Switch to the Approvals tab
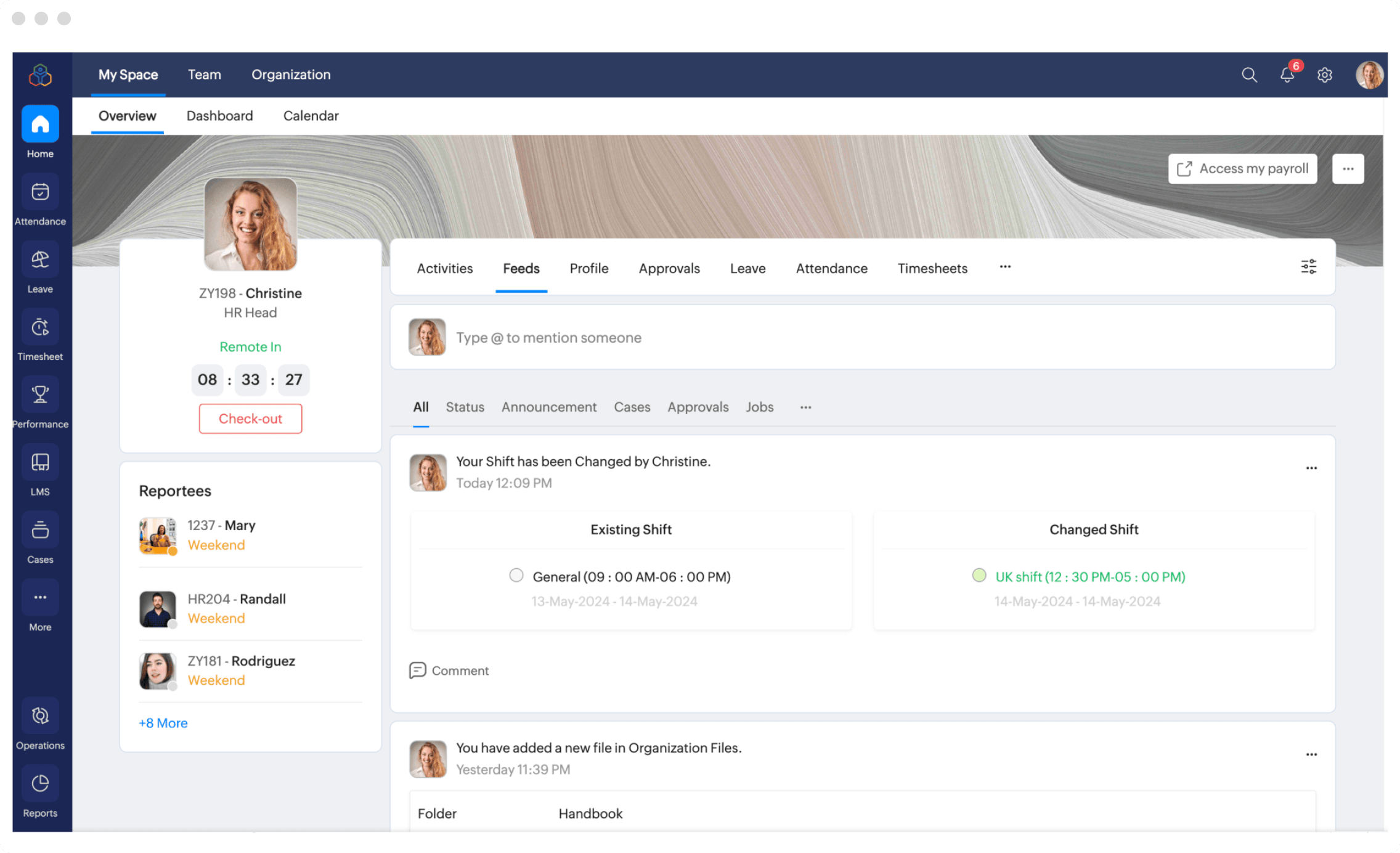Screen dimensions: 1400x853 669,267
